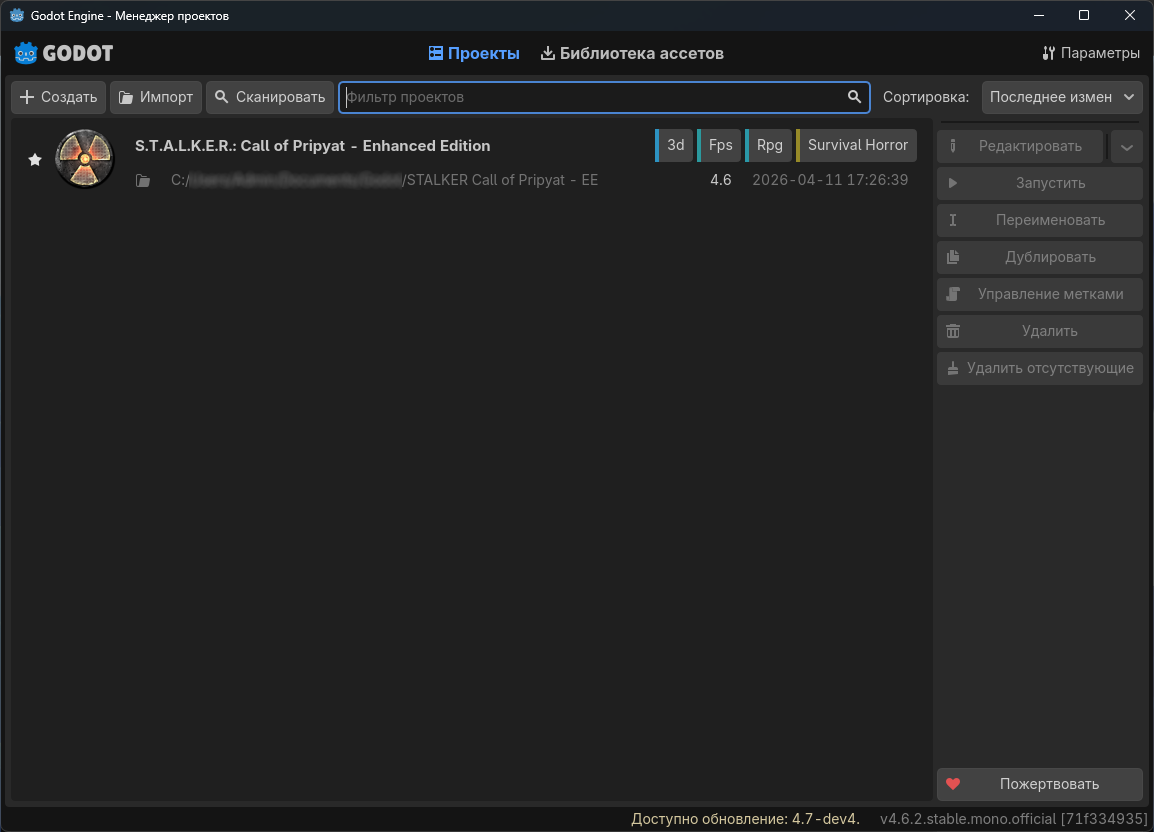Click project version number 4.6
This screenshot has width=1154, height=832.
tap(721, 180)
